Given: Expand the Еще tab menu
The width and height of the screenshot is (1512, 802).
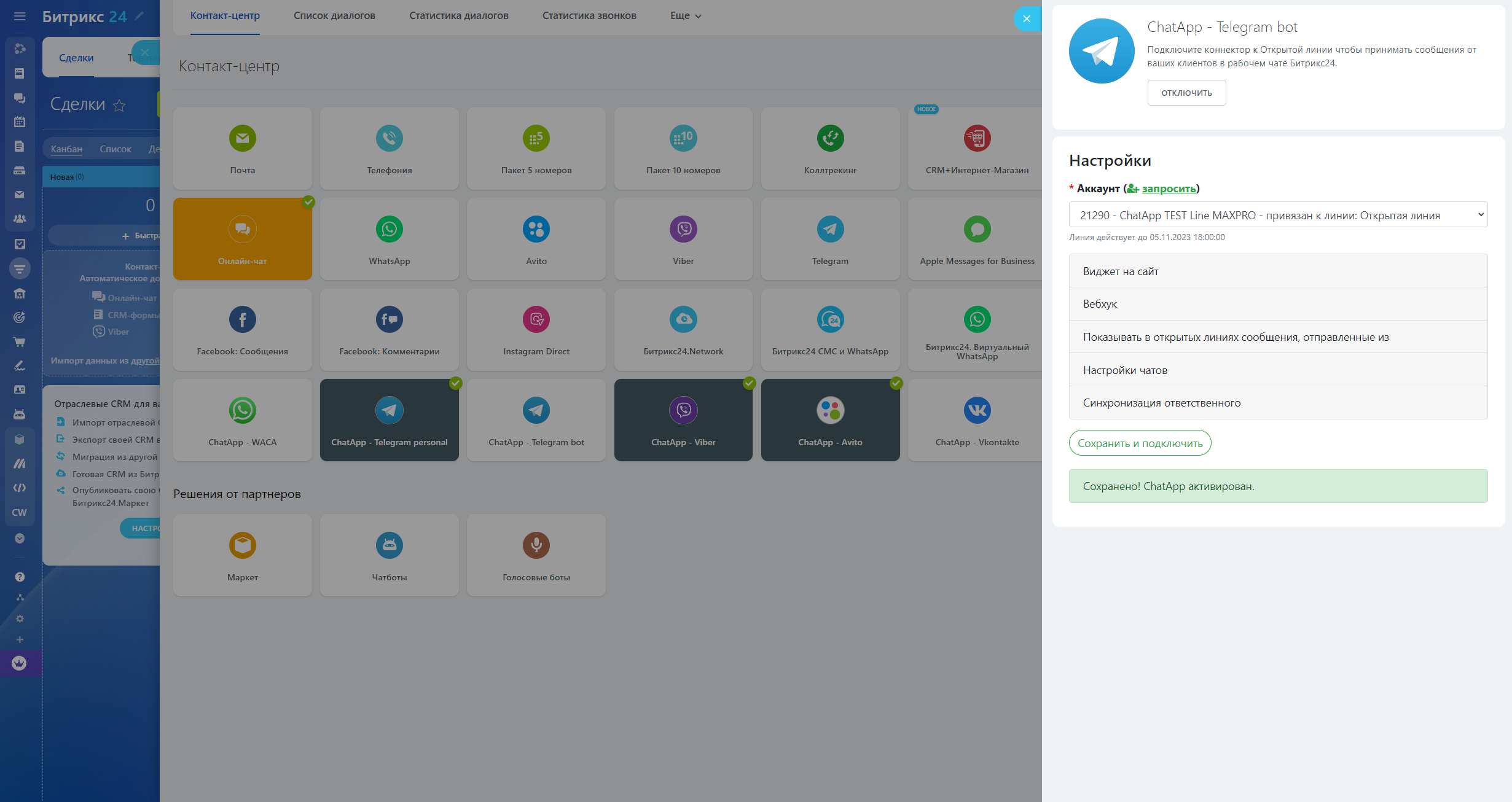Looking at the screenshot, I should pyautogui.click(x=685, y=16).
